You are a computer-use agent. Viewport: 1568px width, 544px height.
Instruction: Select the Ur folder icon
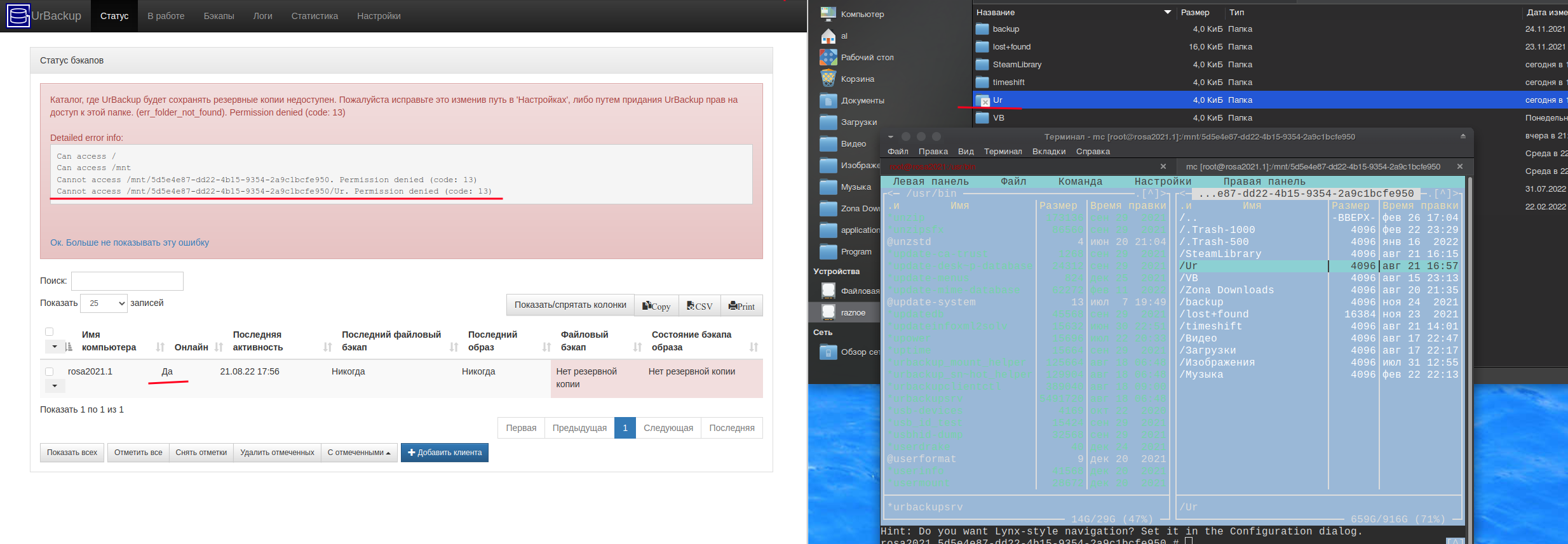click(982, 100)
